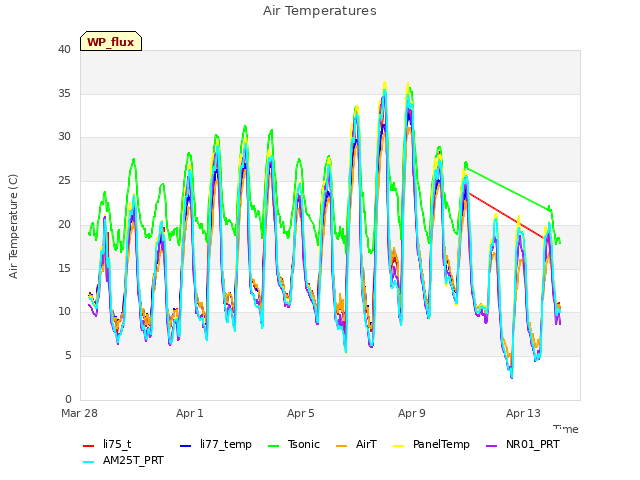The image size is (640, 480).
Task: Toggle the li75_t legend entry
Action: [107, 444]
